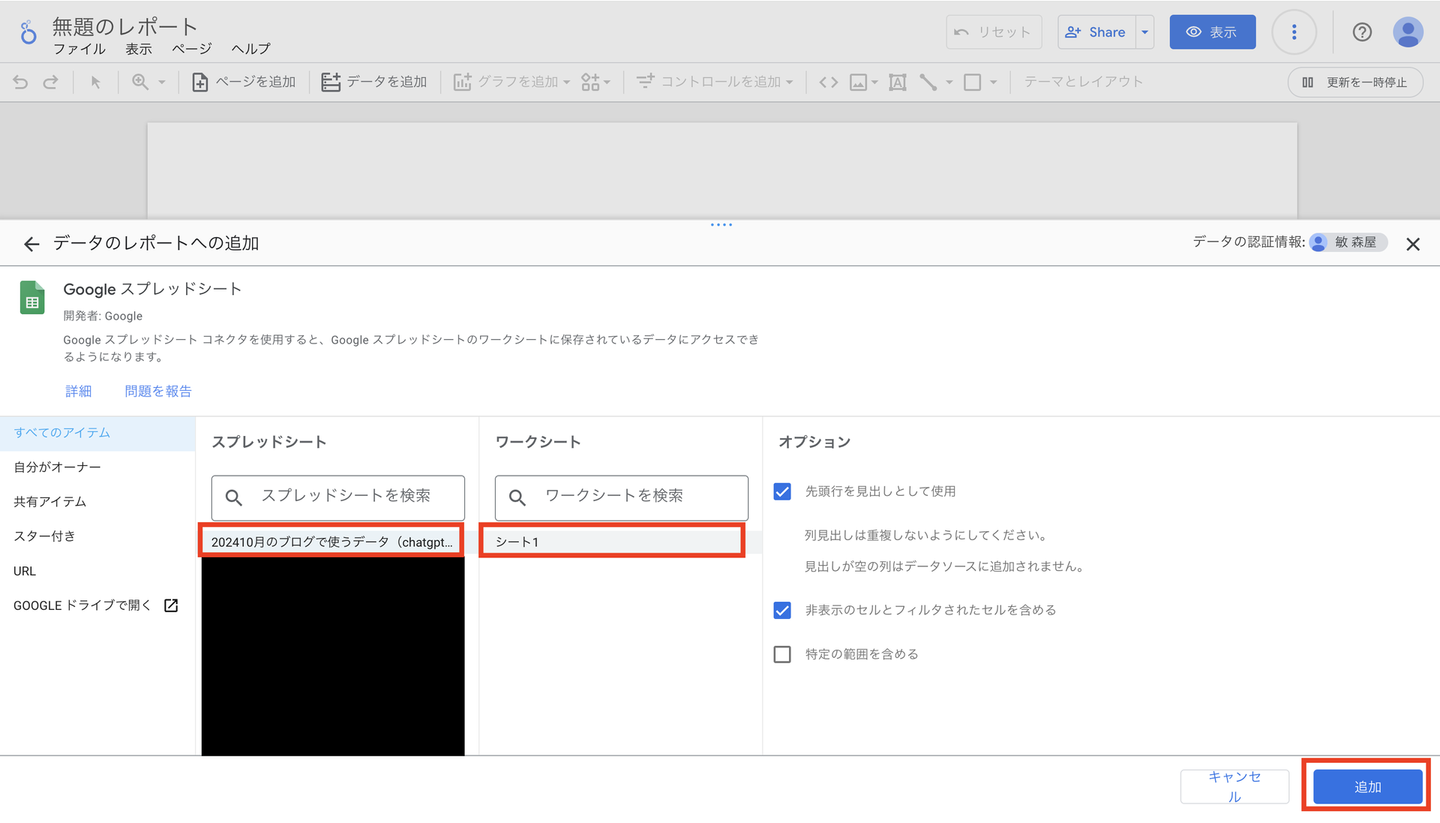Click the 問題を報告 link
The image size is (1440, 823).
158,391
